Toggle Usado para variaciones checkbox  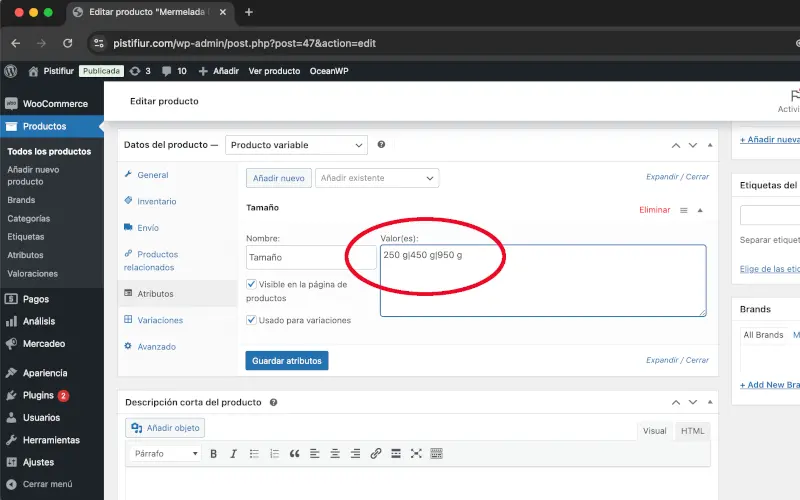tap(251, 320)
